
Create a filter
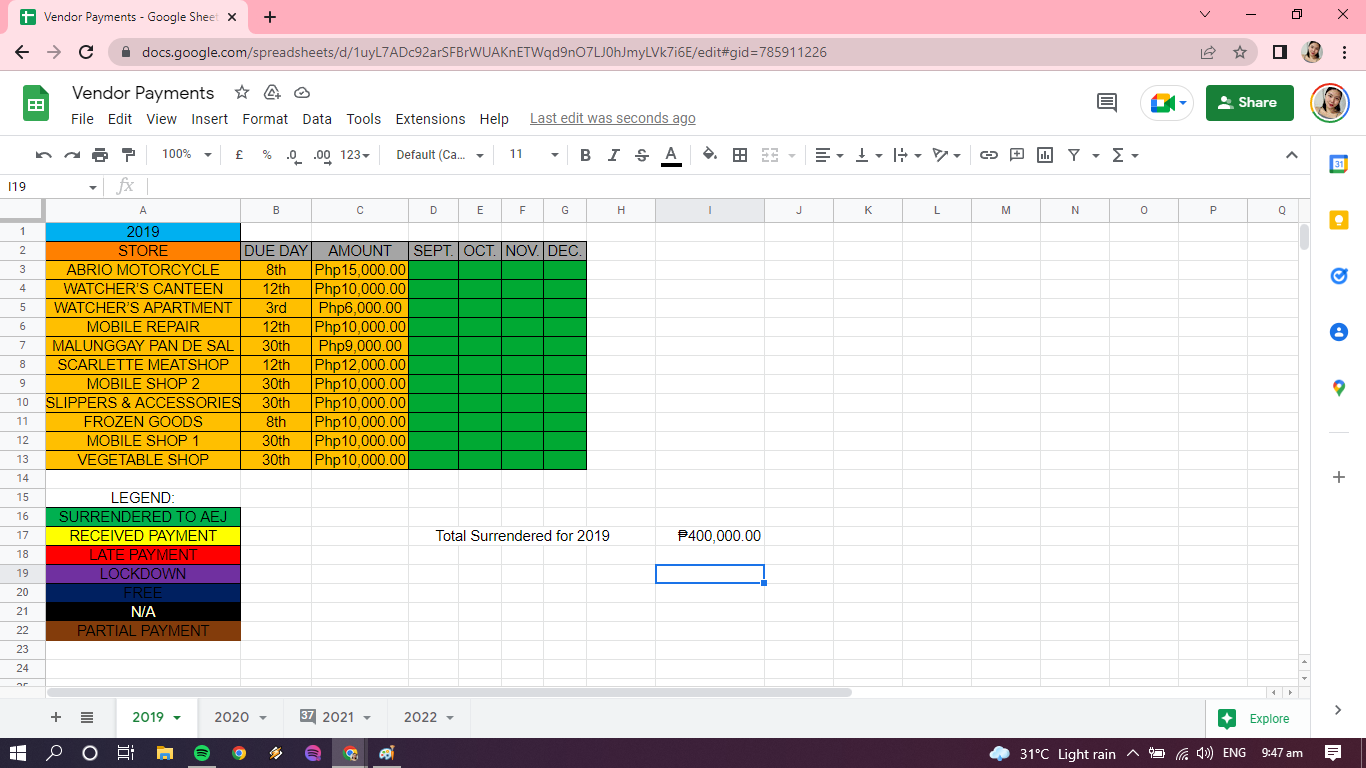click(1074, 155)
